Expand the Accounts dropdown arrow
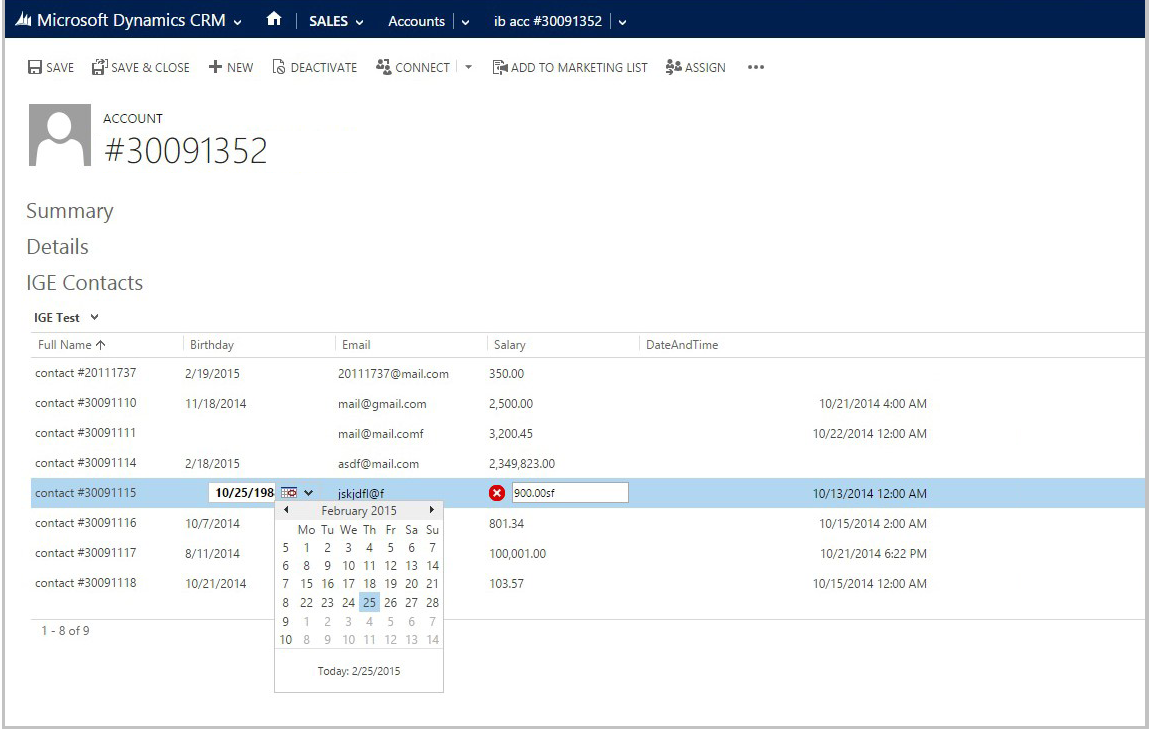 tap(465, 22)
